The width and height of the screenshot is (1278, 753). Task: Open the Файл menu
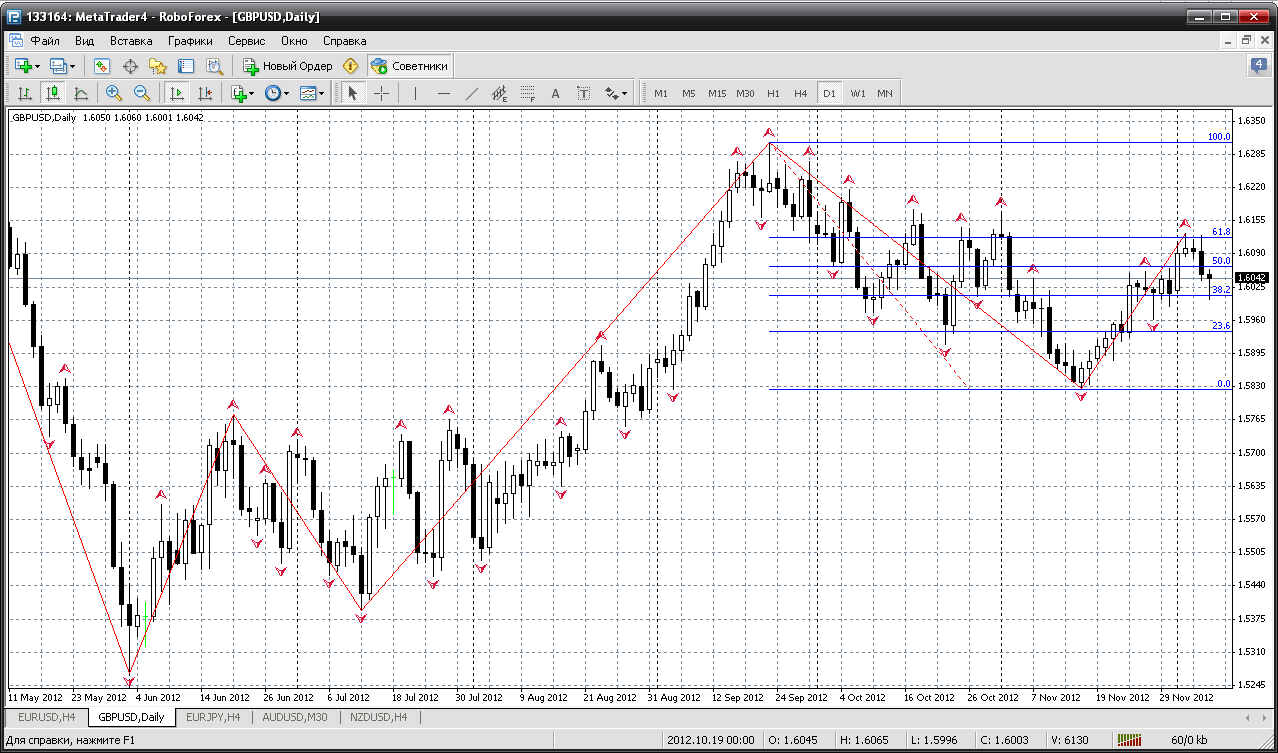click(46, 41)
